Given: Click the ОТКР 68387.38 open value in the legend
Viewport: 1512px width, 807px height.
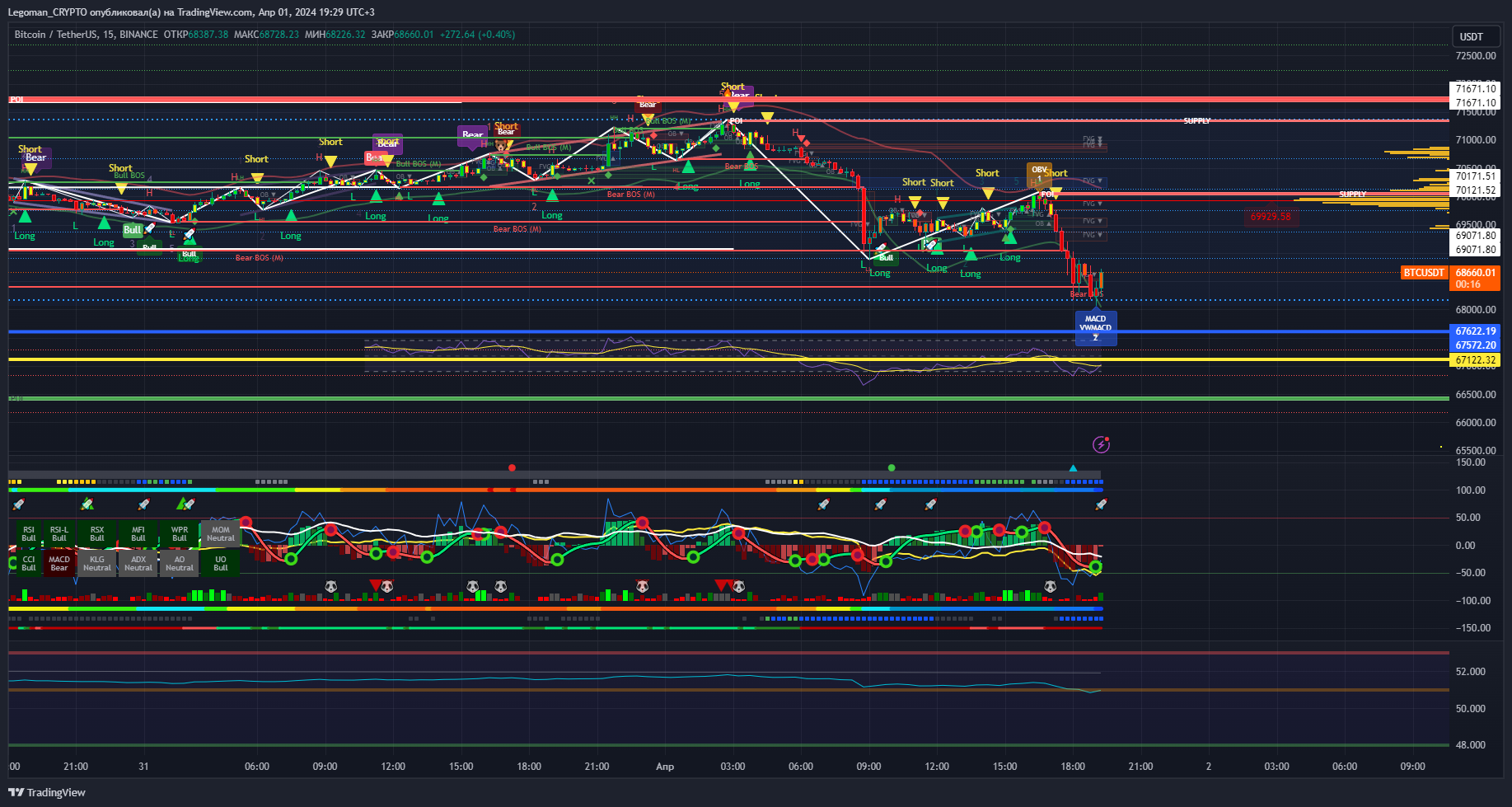Looking at the screenshot, I should coord(196,35).
